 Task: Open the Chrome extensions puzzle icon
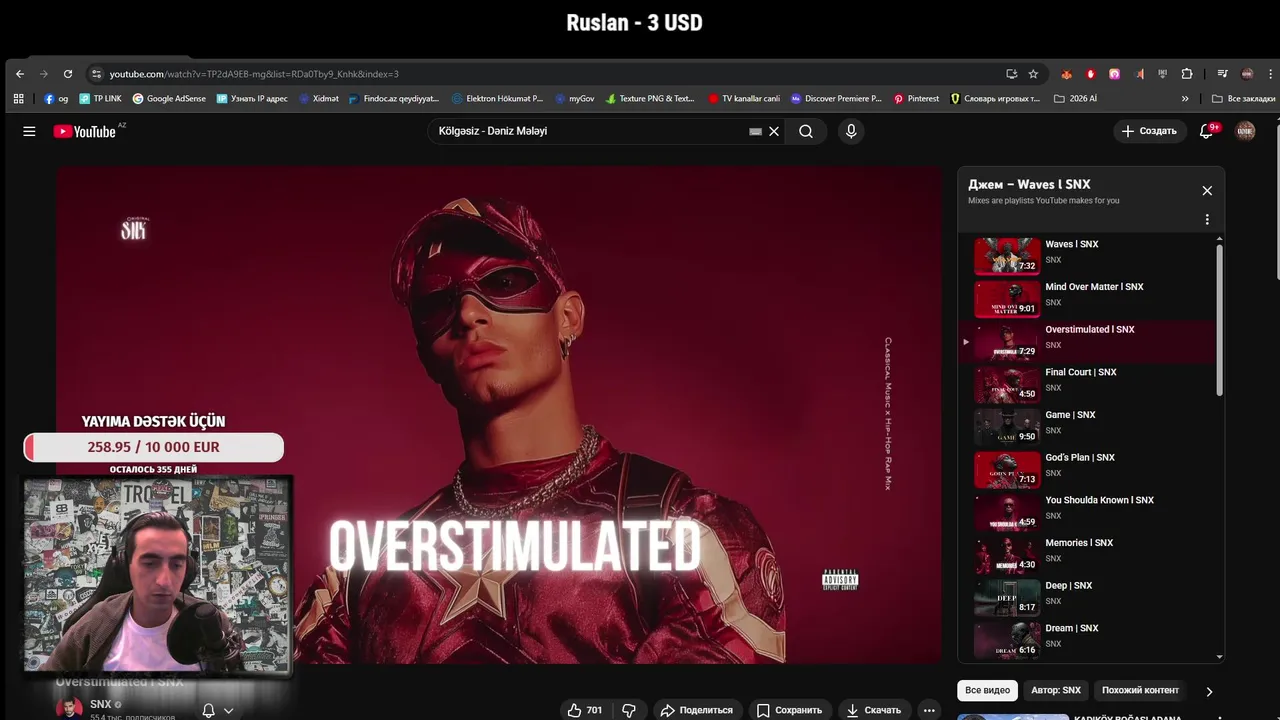[x=1187, y=74]
